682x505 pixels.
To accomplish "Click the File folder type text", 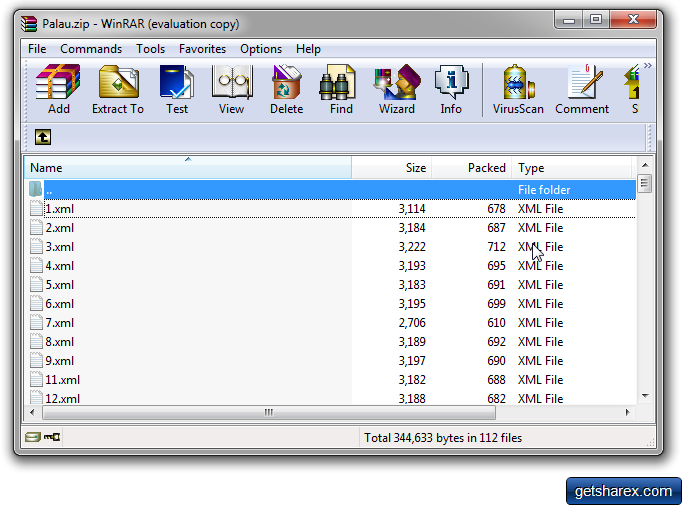I will pyautogui.click(x=544, y=190).
